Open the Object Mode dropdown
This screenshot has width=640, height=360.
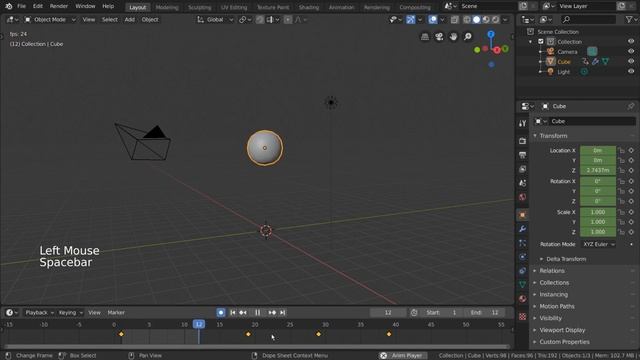pos(50,19)
